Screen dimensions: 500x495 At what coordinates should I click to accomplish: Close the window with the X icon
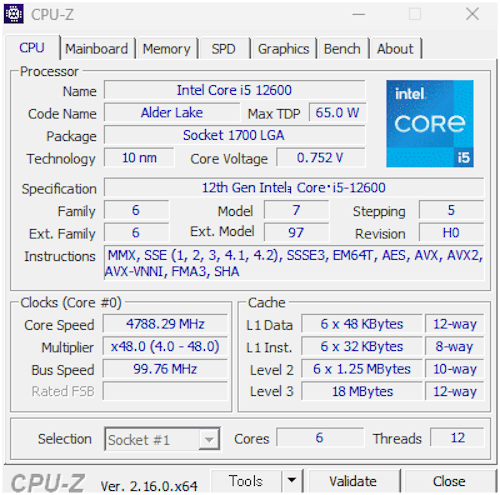pyautogui.click(x=472, y=14)
